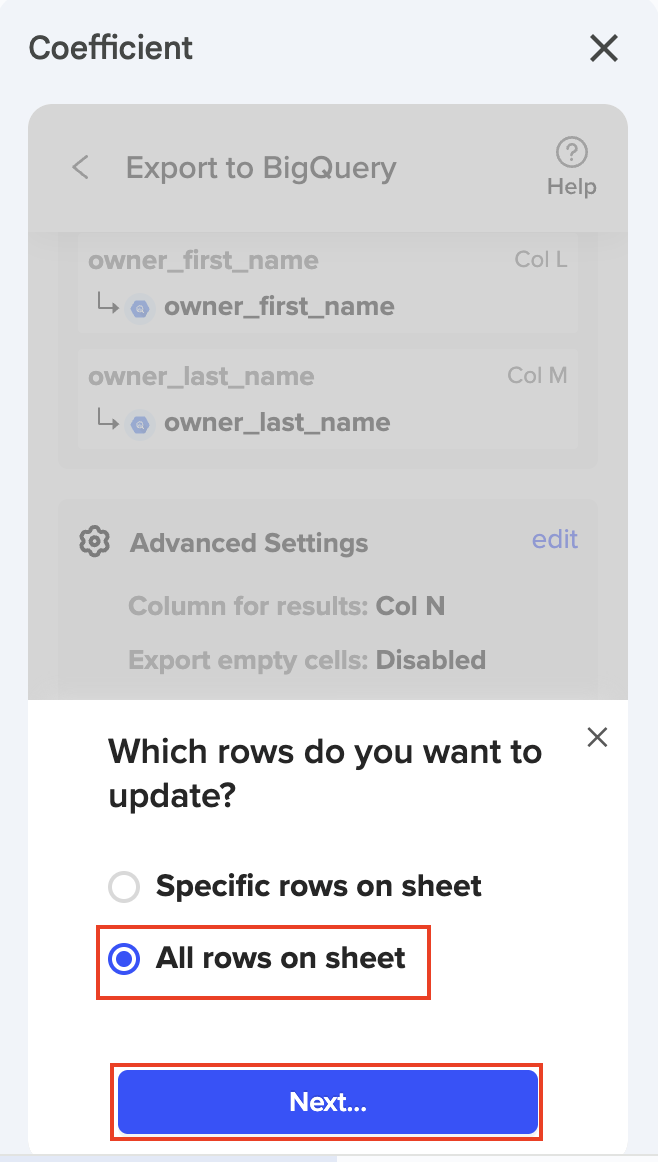Viewport: 658px width, 1162px height.
Task: Choose the All rows on sheet option
Action: point(124,959)
